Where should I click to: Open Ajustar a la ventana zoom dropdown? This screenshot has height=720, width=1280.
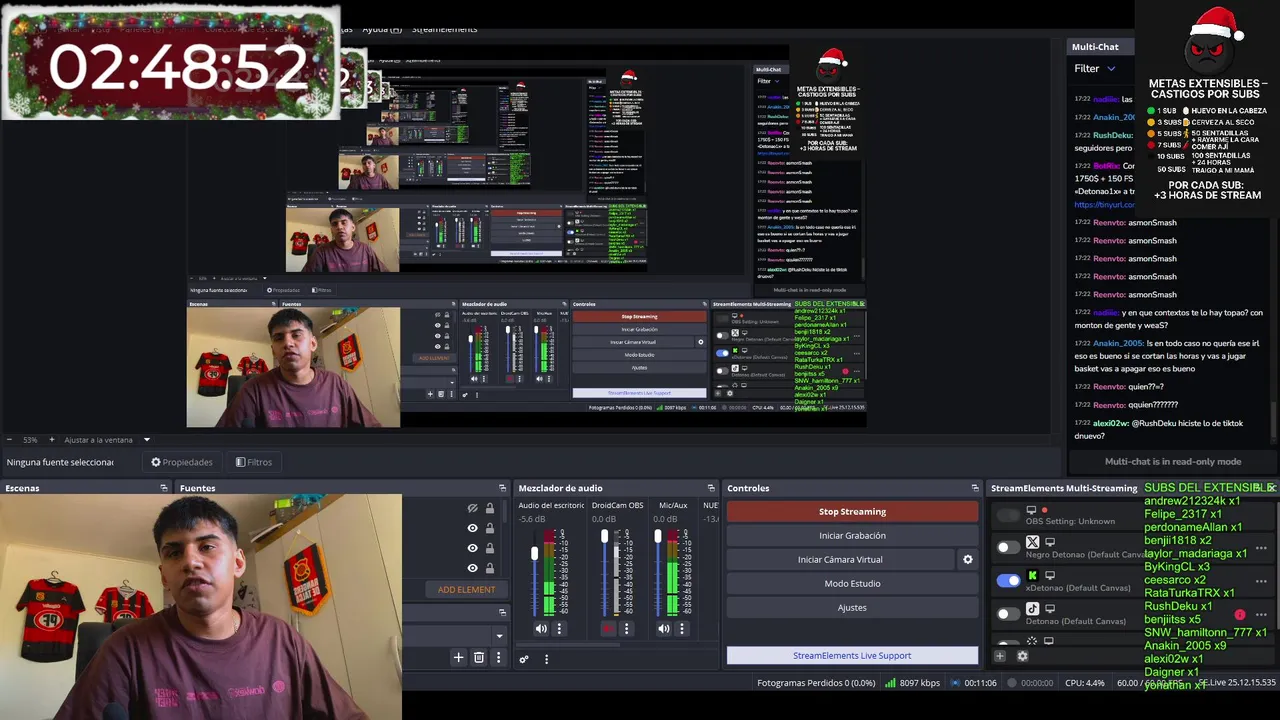click(146, 440)
